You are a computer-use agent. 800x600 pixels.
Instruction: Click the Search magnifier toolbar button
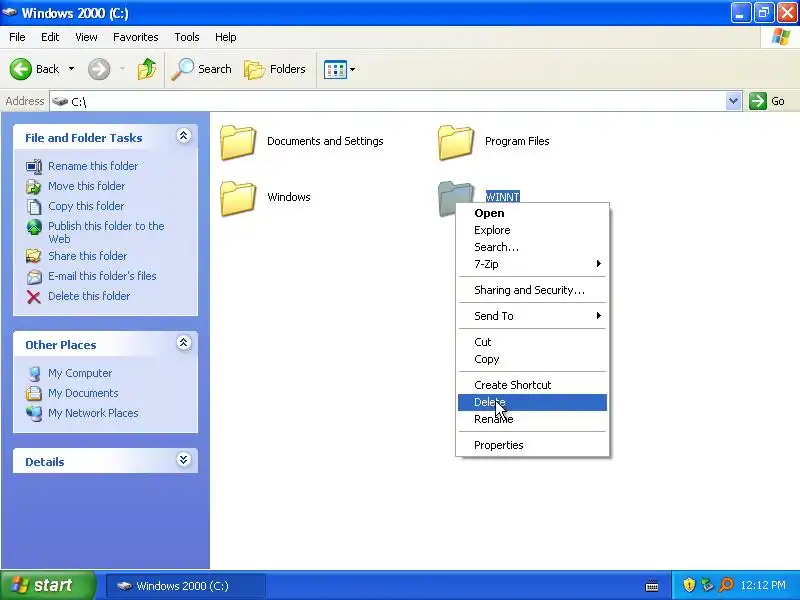tap(201, 69)
